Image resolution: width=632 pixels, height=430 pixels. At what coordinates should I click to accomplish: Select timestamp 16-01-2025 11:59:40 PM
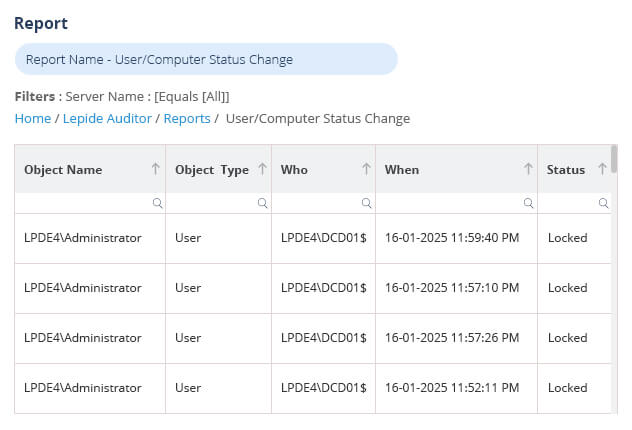452,238
